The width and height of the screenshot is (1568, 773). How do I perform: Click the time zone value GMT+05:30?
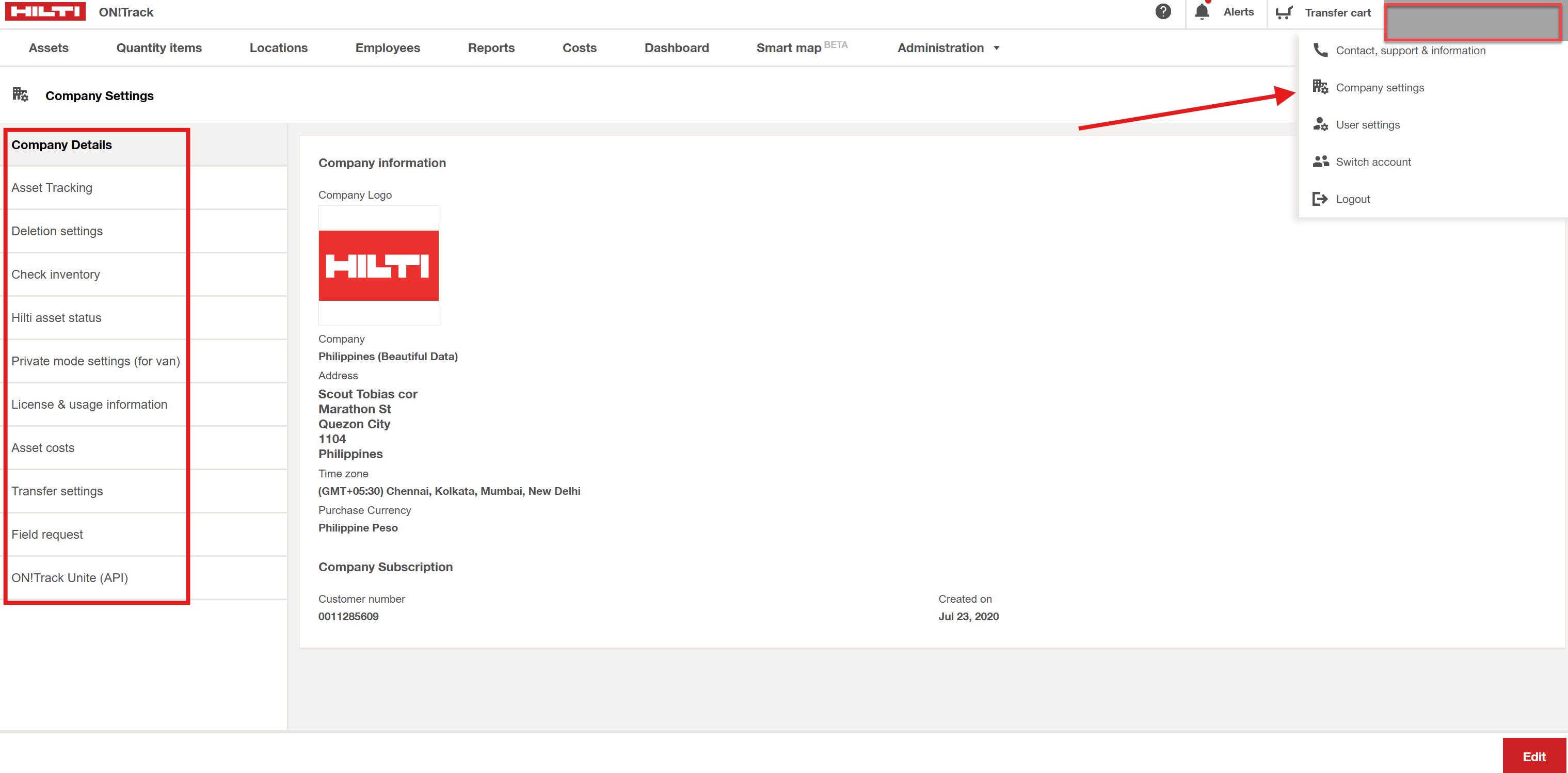click(449, 491)
